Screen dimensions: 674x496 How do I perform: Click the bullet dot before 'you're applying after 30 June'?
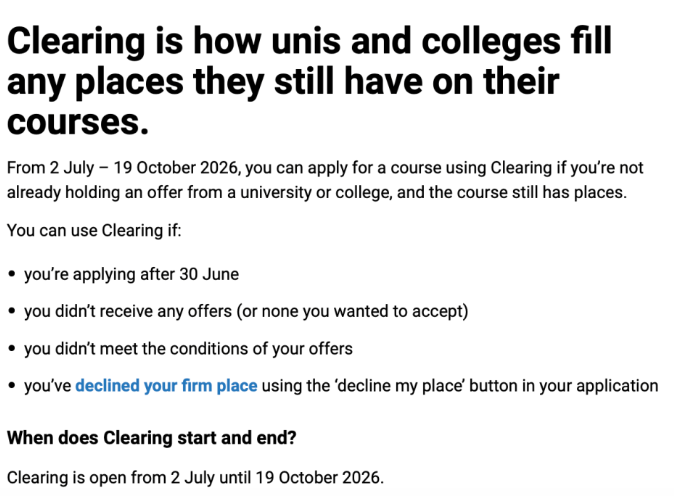click(12, 274)
